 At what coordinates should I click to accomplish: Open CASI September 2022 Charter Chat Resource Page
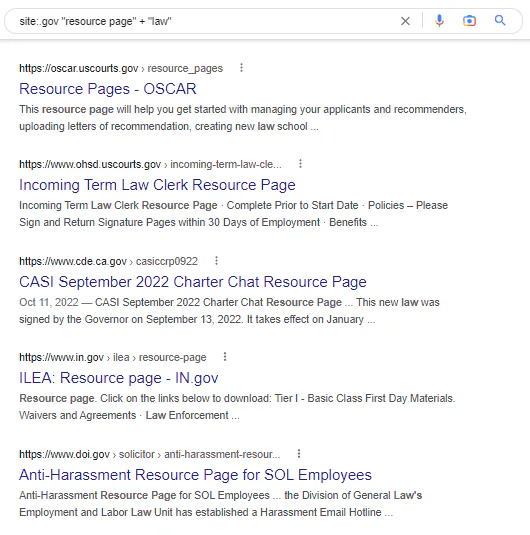click(193, 282)
